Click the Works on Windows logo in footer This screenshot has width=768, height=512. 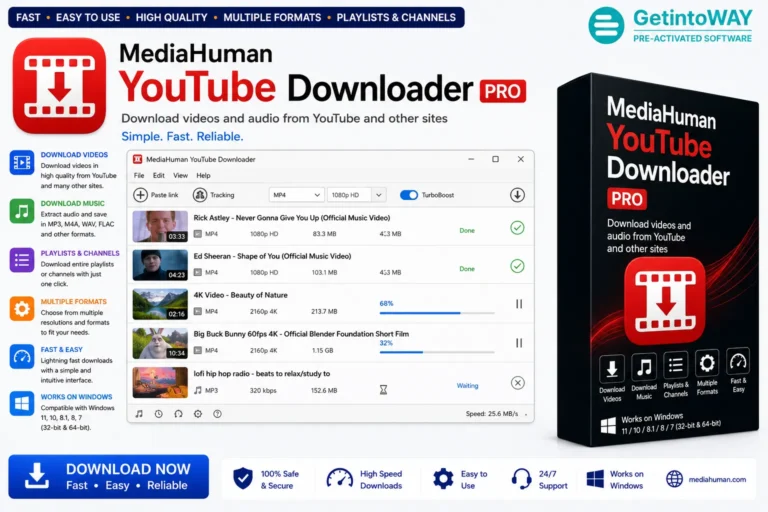pyautogui.click(x=595, y=479)
